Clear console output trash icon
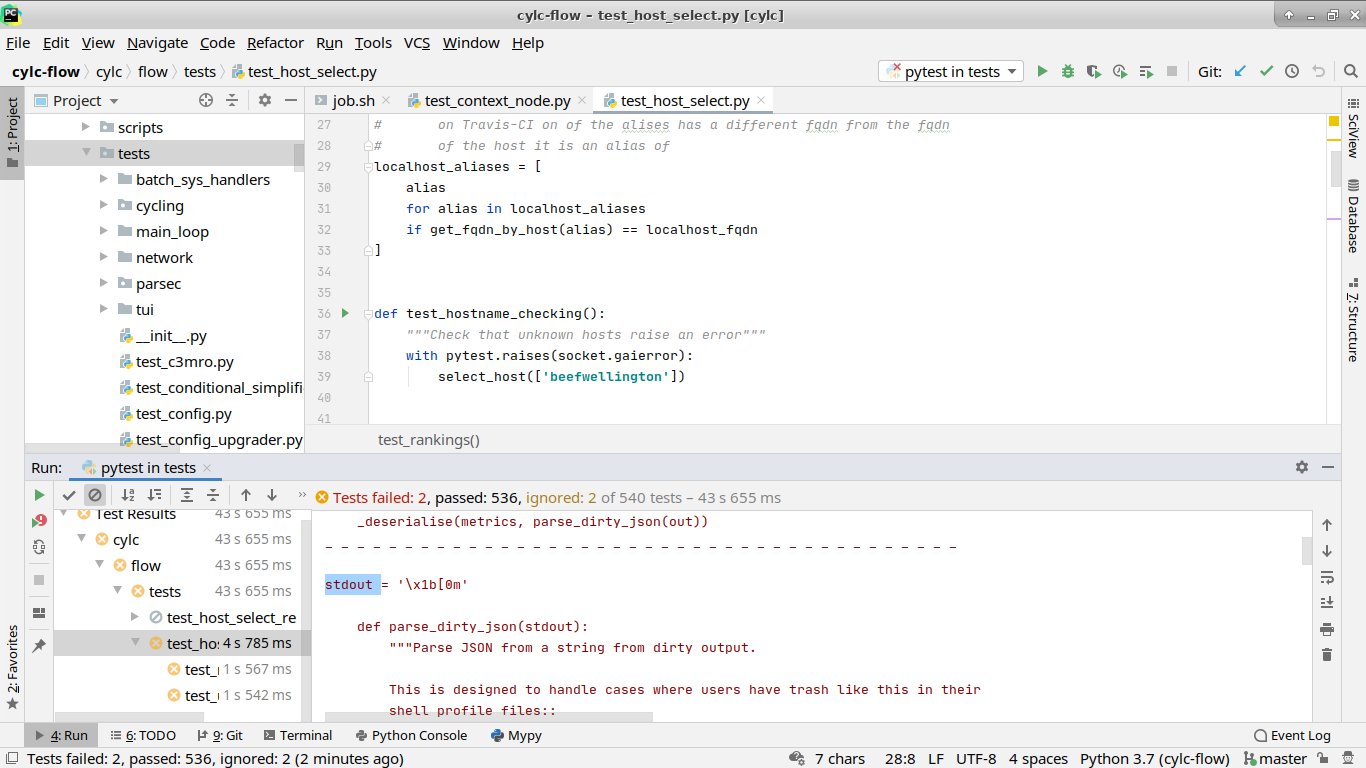The image size is (1366, 768). coord(1327,655)
